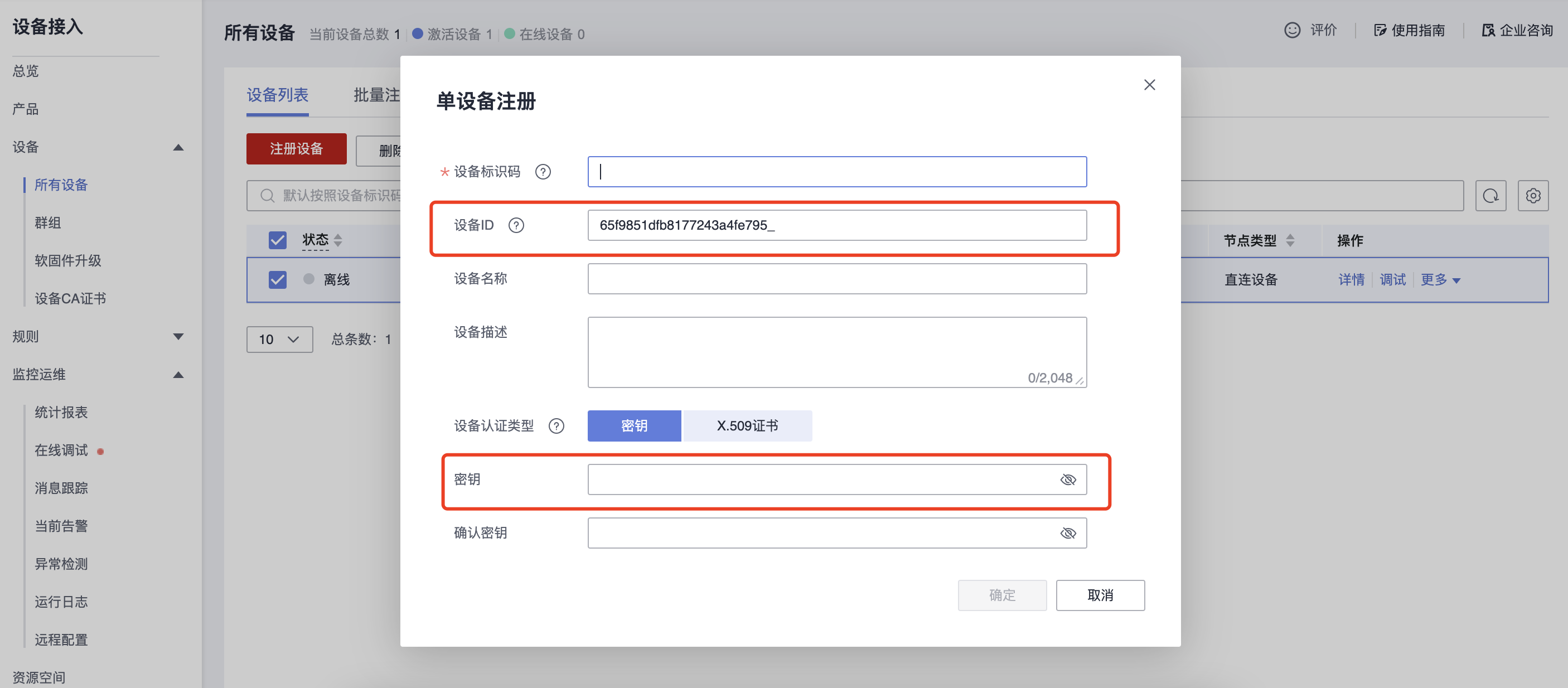This screenshot has width=1568, height=688.
Task: Sort by 节点类型 column arrows
Action: click(1290, 240)
